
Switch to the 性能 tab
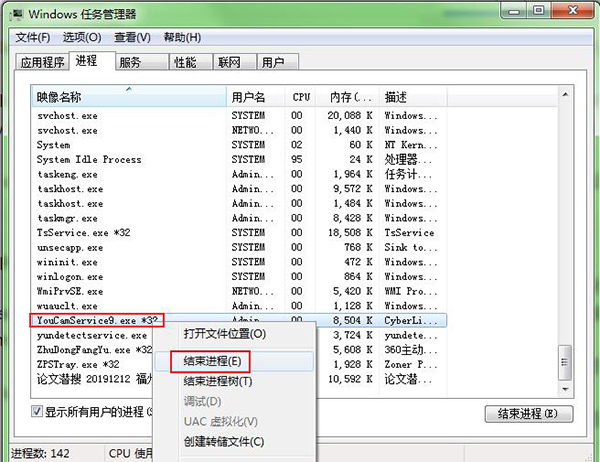coord(185,62)
